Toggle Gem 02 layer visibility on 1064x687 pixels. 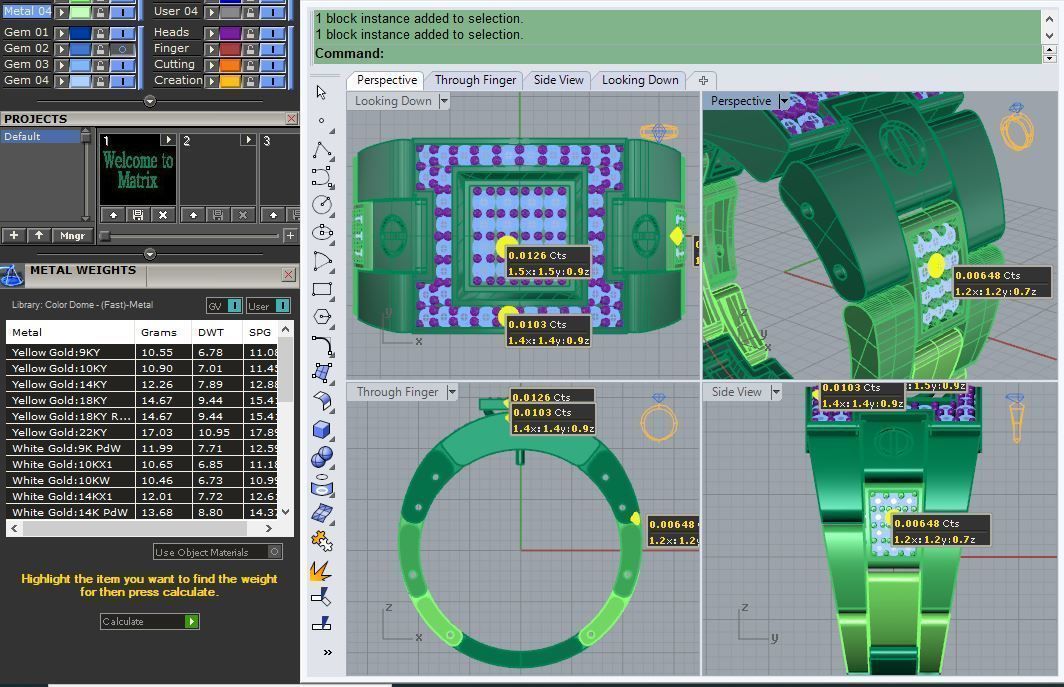coord(122,49)
